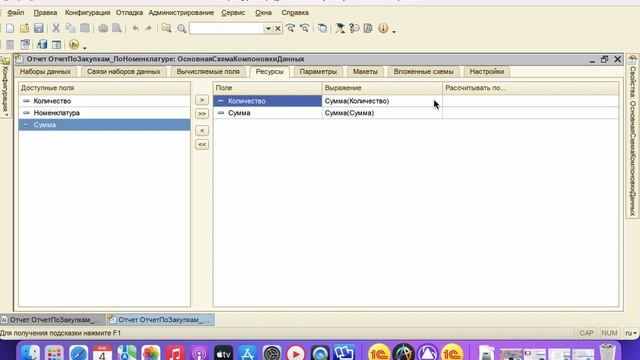Open the Окна menu
The width and height of the screenshot is (640, 360).
[x=263, y=13]
